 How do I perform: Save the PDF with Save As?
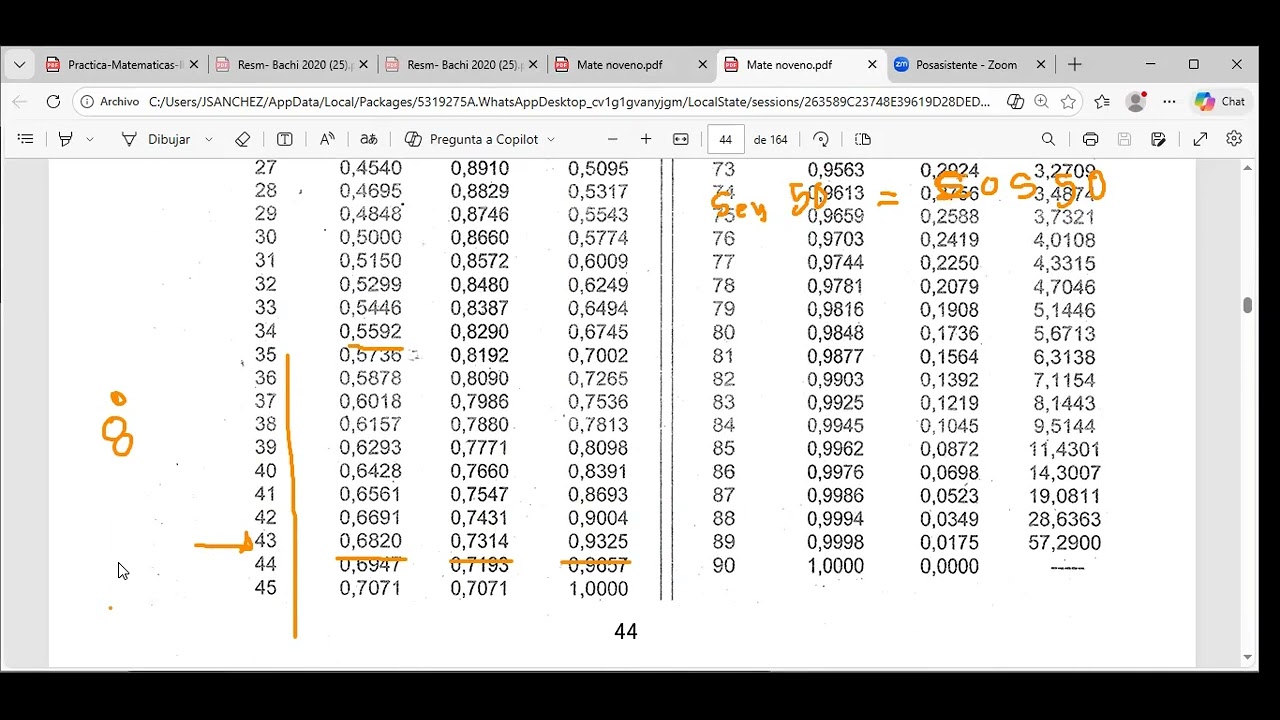pos(1158,139)
